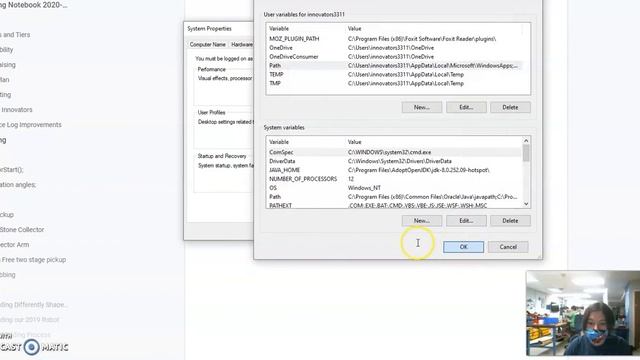Open 'ation angles:' outline entry
Viewport: 640px width, 360px height.
click(18, 185)
